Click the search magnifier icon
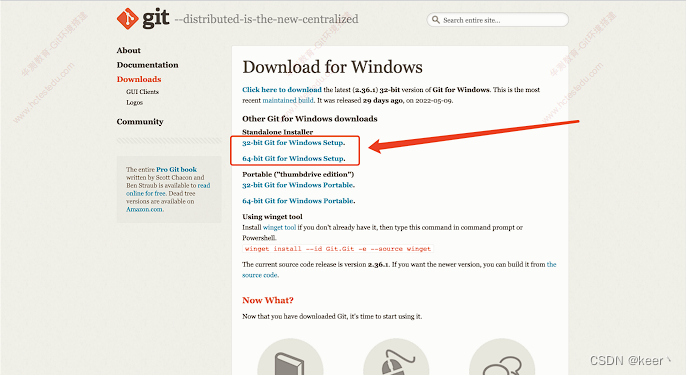Screen dimensions: 686x375 (x=436, y=20)
